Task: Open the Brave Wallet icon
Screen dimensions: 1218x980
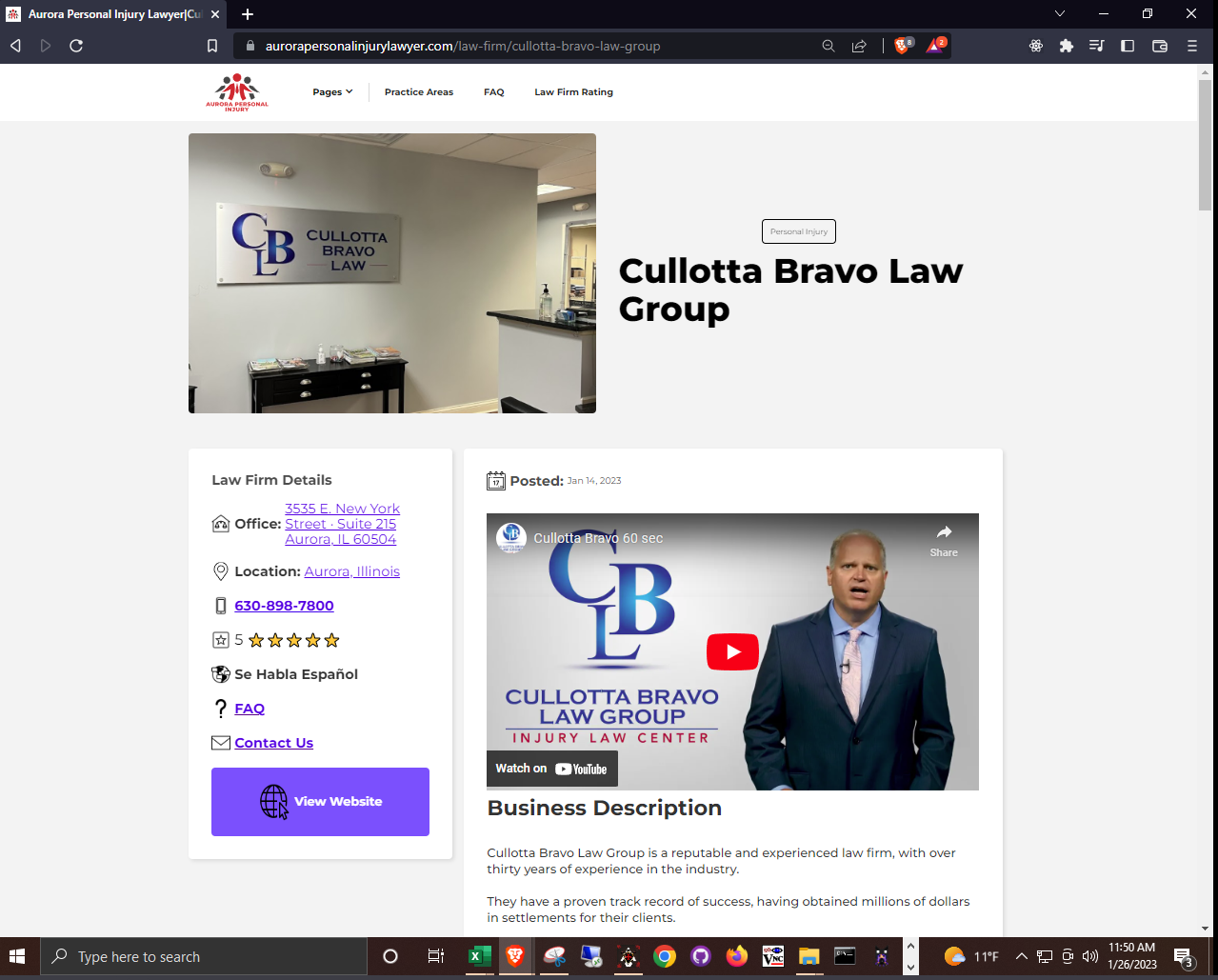Action: click(x=1160, y=46)
